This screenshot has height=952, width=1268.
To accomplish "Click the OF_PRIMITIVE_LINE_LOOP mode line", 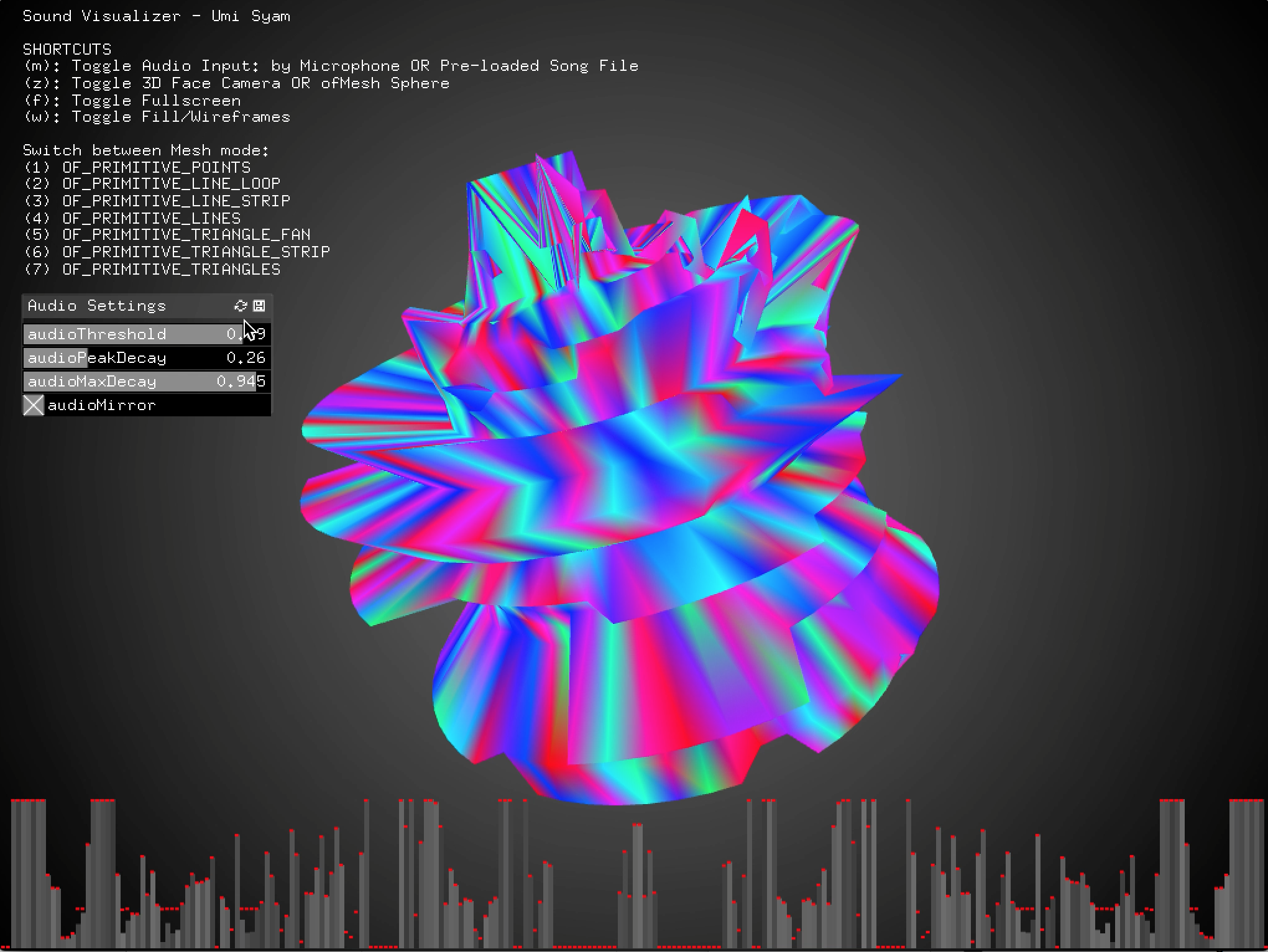I will click(x=152, y=184).
